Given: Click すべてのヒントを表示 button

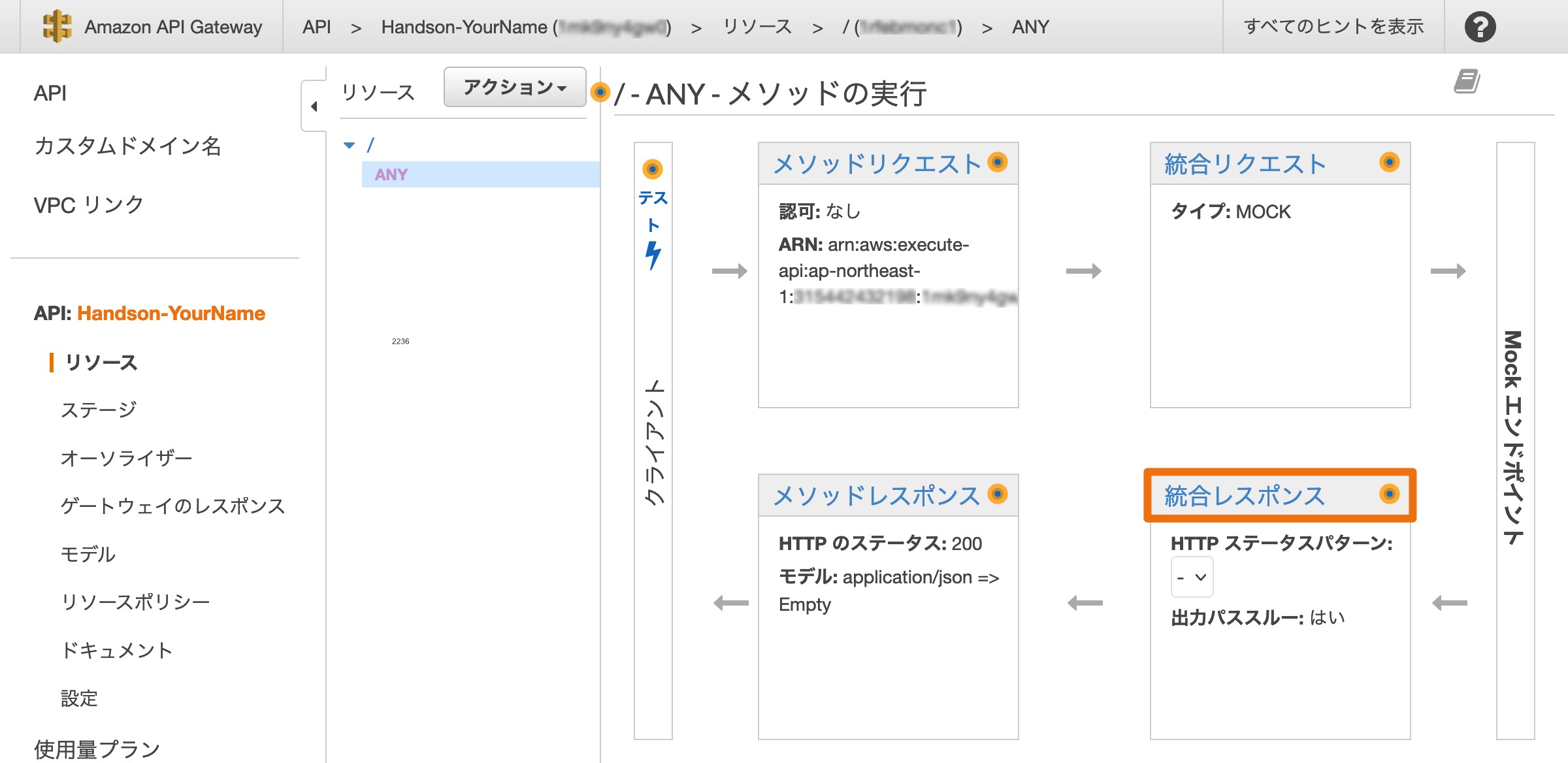Looking at the screenshot, I should coord(1333,27).
